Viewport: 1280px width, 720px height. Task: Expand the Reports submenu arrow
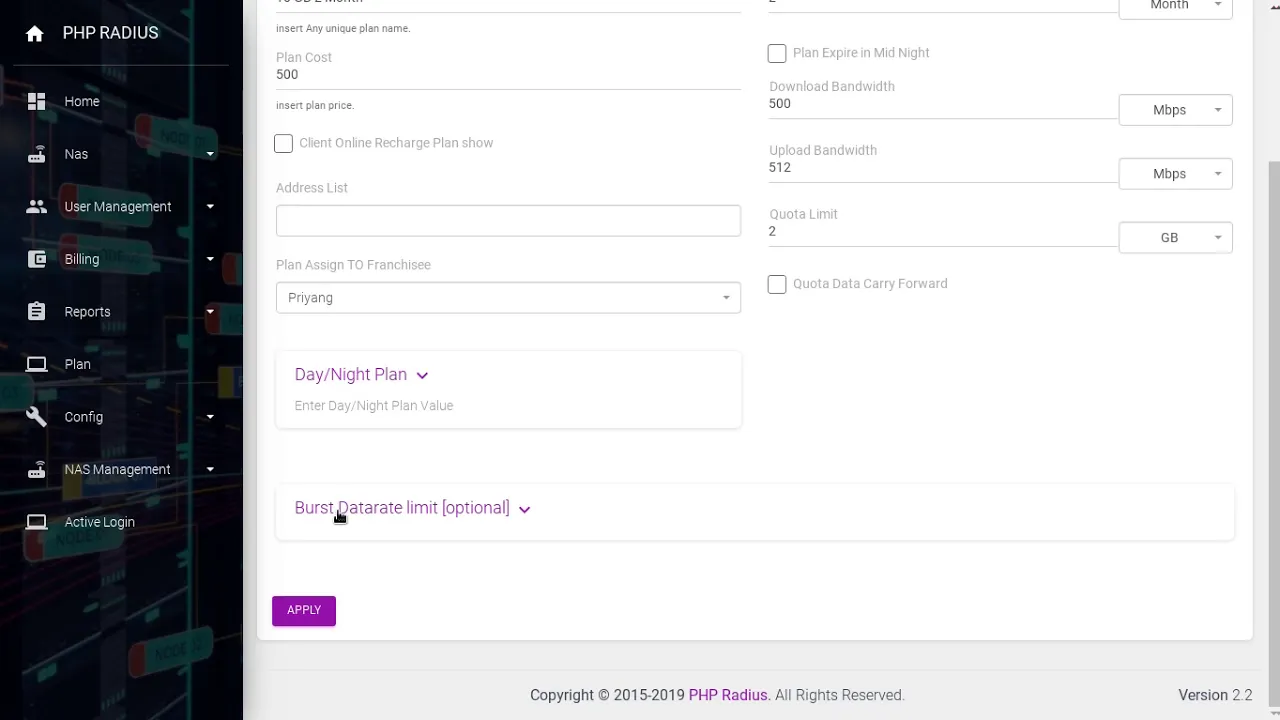pyautogui.click(x=210, y=311)
